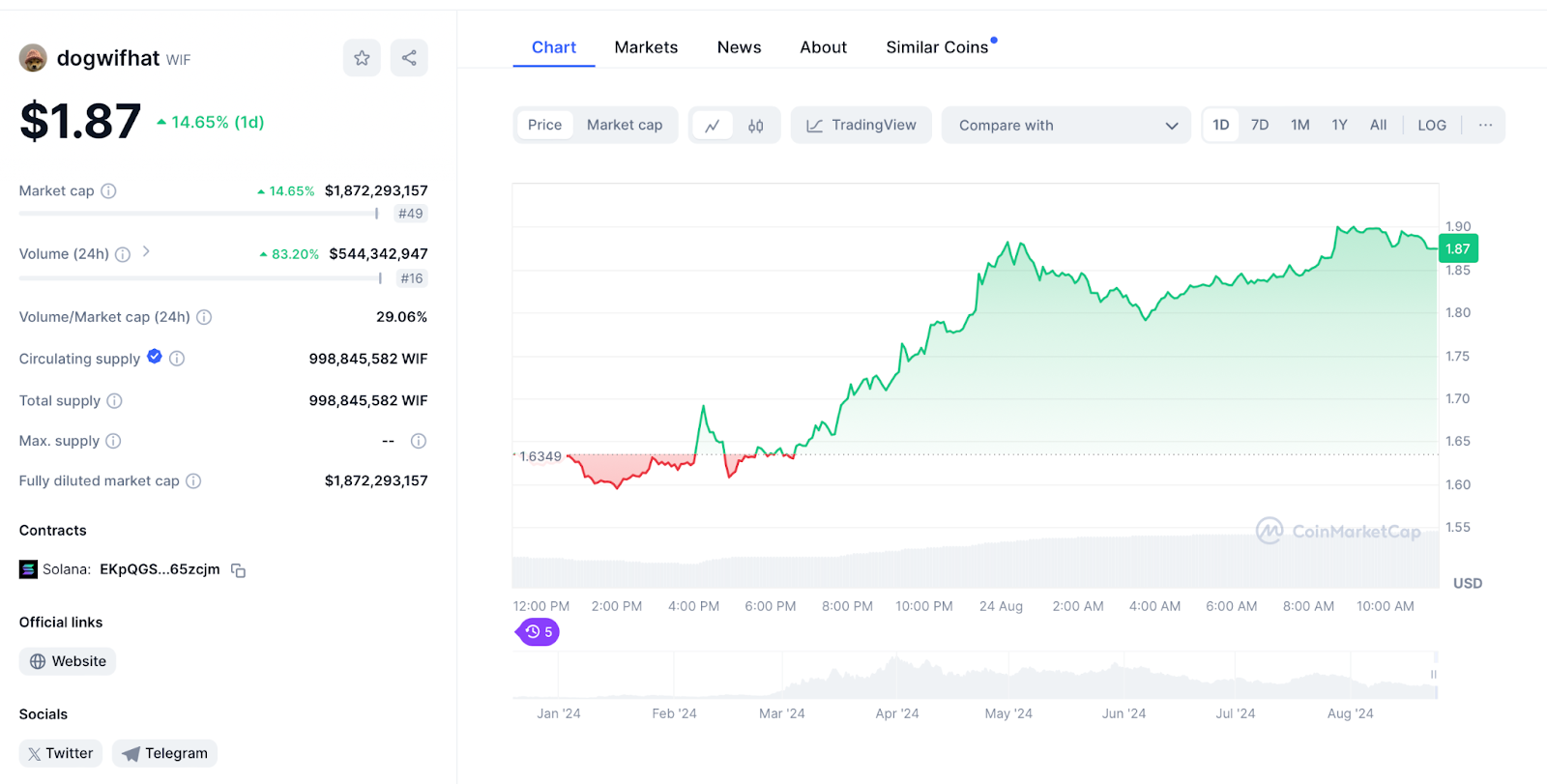The image size is (1547, 784).
Task: Select the candlestick chart type icon
Action: pos(756,126)
